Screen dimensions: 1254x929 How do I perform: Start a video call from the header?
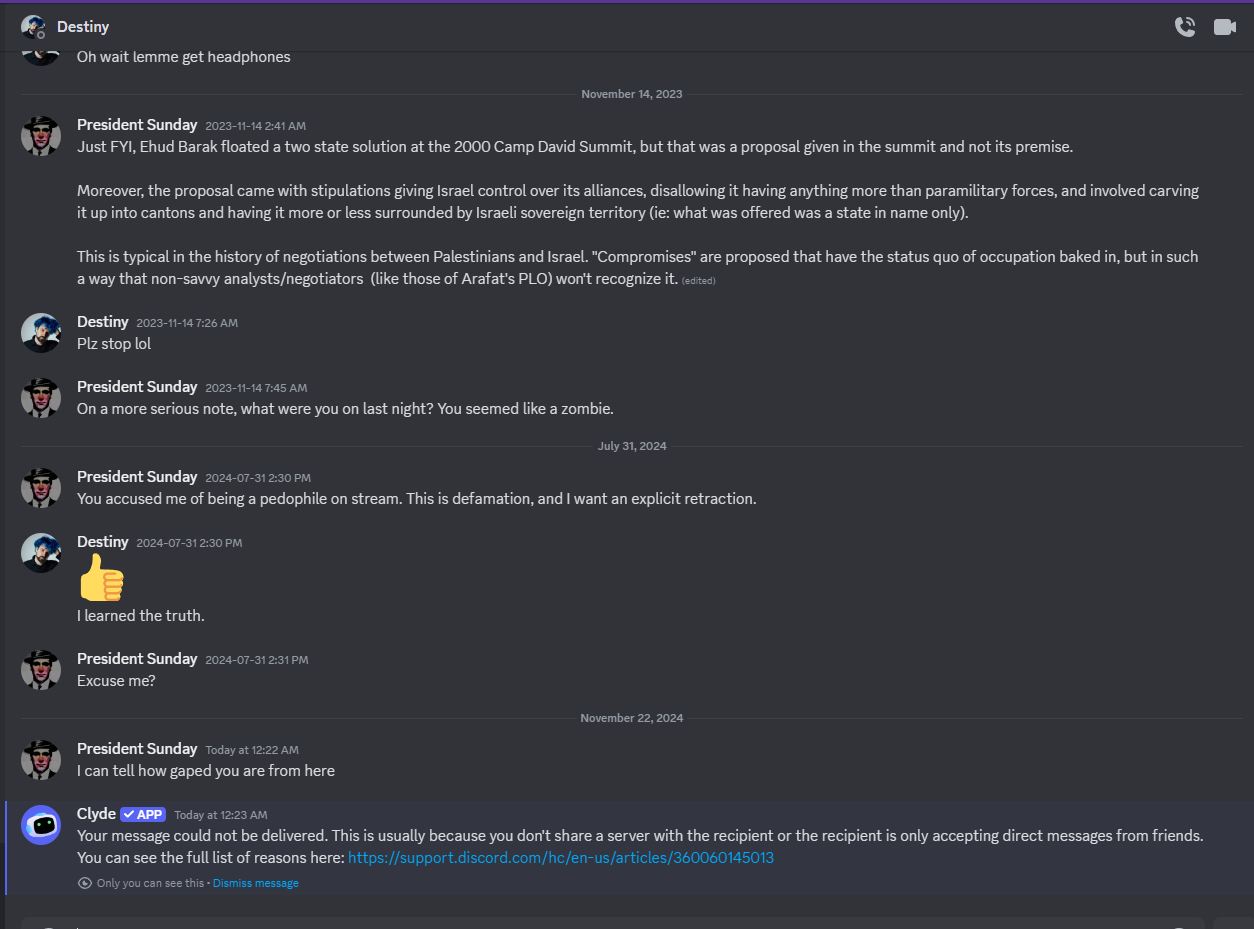[x=1225, y=27]
